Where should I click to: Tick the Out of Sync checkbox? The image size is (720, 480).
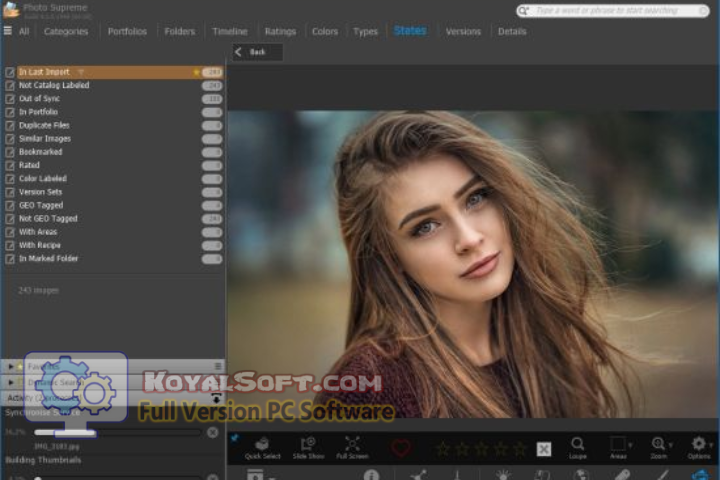[10, 99]
